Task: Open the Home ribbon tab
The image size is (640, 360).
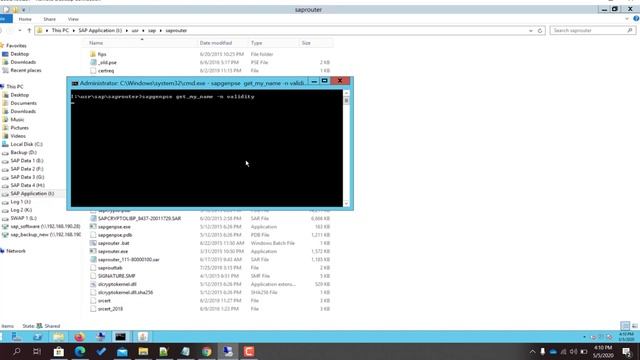Action: pyautogui.click(x=25, y=19)
